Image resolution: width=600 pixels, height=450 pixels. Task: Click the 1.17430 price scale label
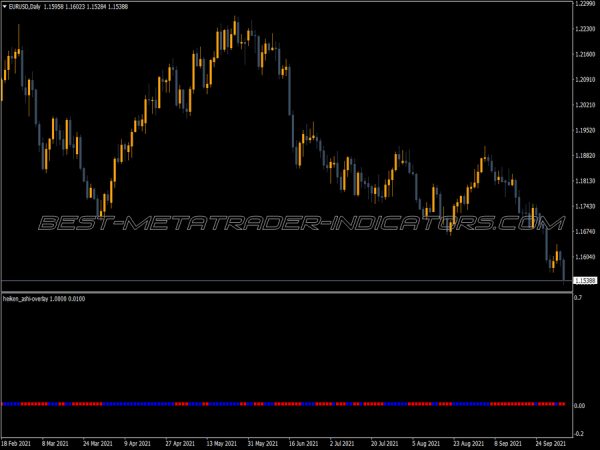585,206
